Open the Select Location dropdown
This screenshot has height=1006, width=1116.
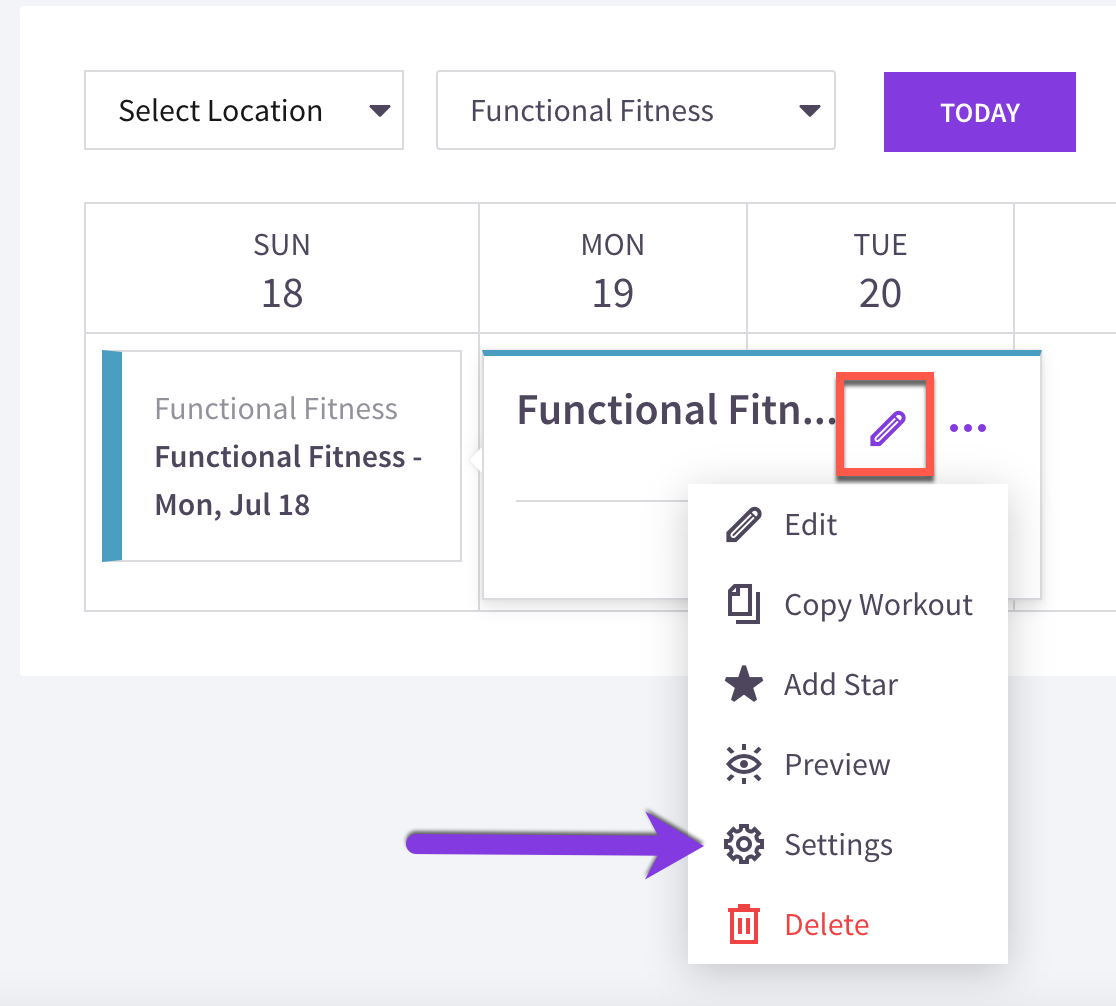244,110
